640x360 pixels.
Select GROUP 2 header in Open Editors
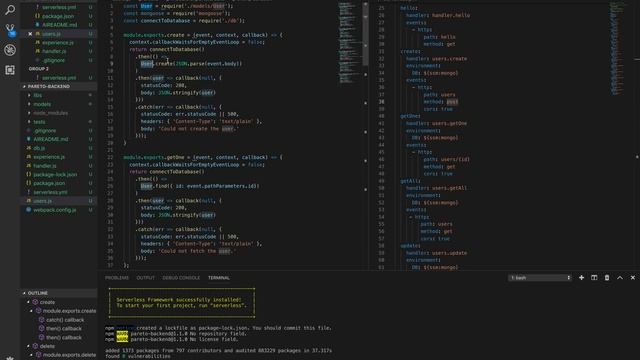(x=39, y=69)
